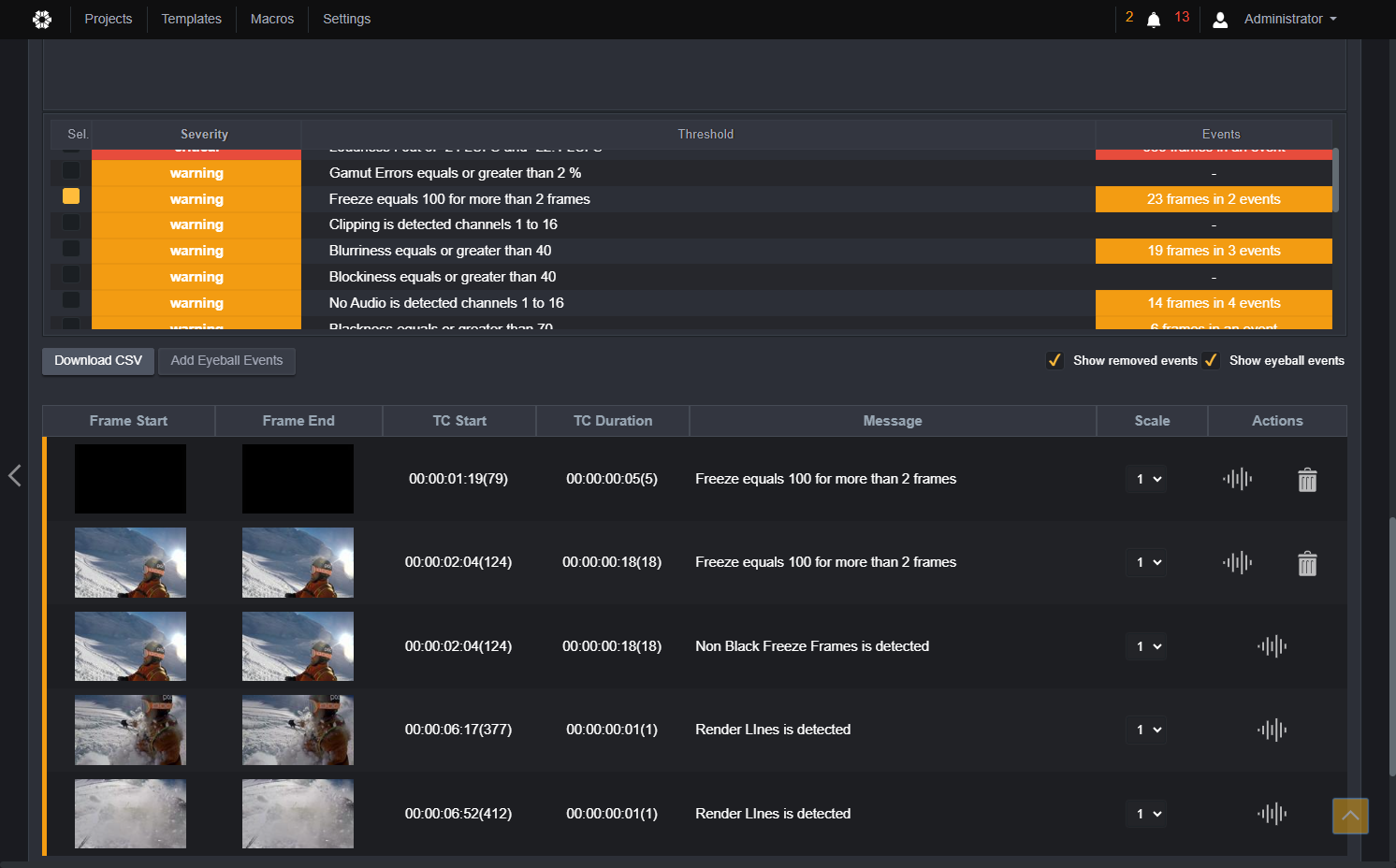1396x868 pixels.
Task: Click the Download CSV button
Action: [x=98, y=361]
